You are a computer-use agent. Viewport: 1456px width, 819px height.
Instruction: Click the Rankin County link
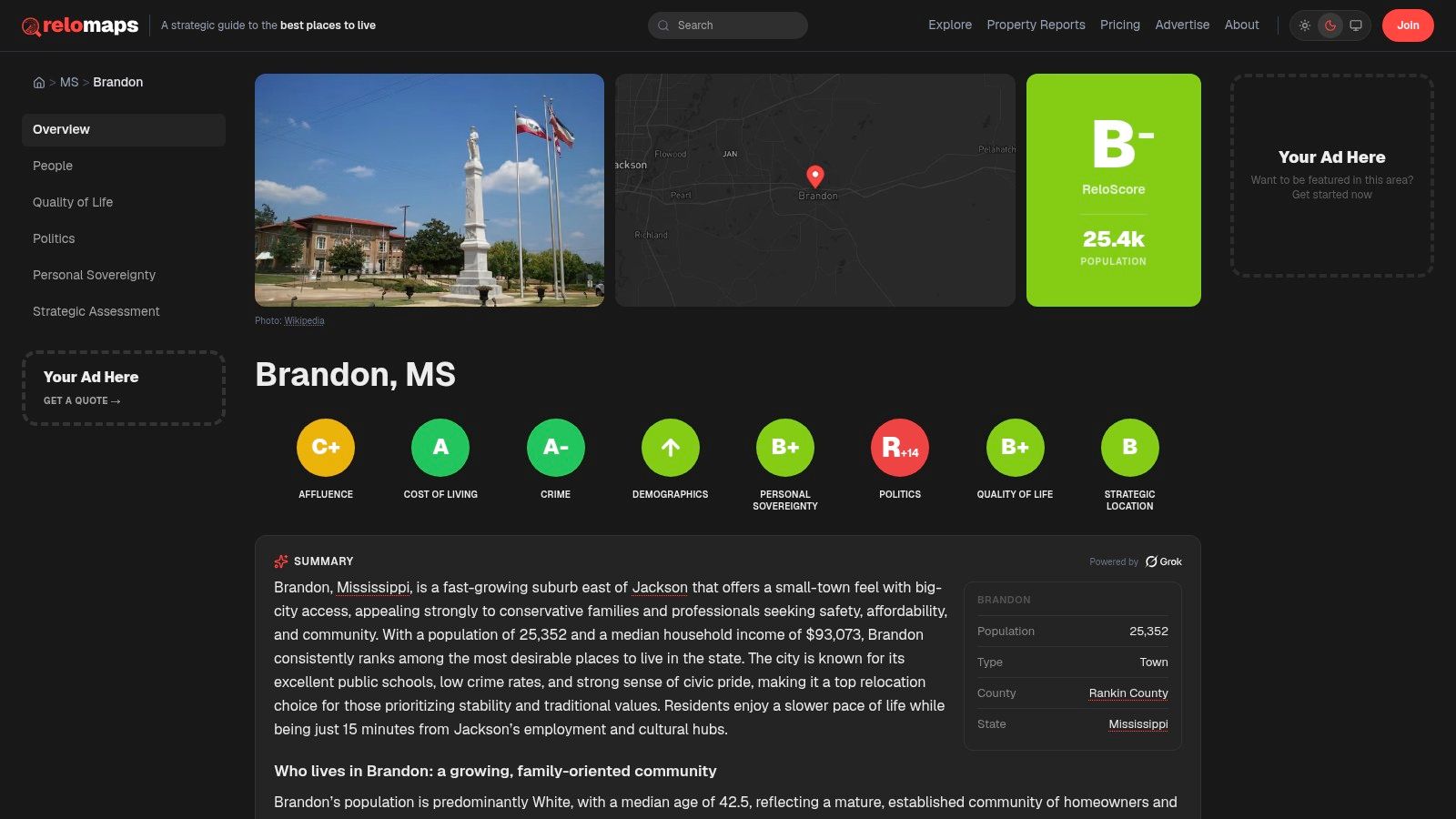(x=1128, y=693)
